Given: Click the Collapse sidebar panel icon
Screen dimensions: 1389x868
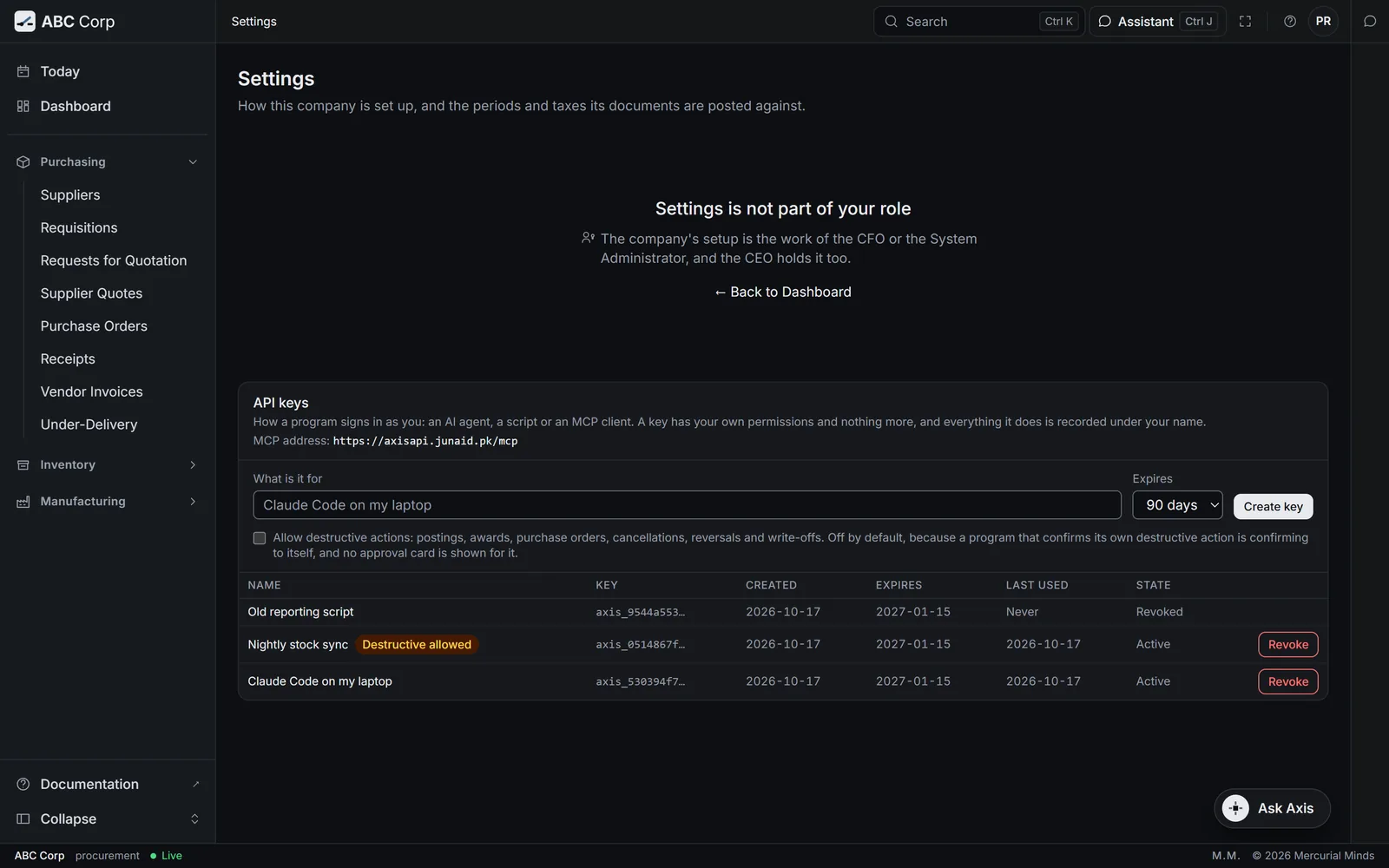Looking at the screenshot, I should coord(23,819).
